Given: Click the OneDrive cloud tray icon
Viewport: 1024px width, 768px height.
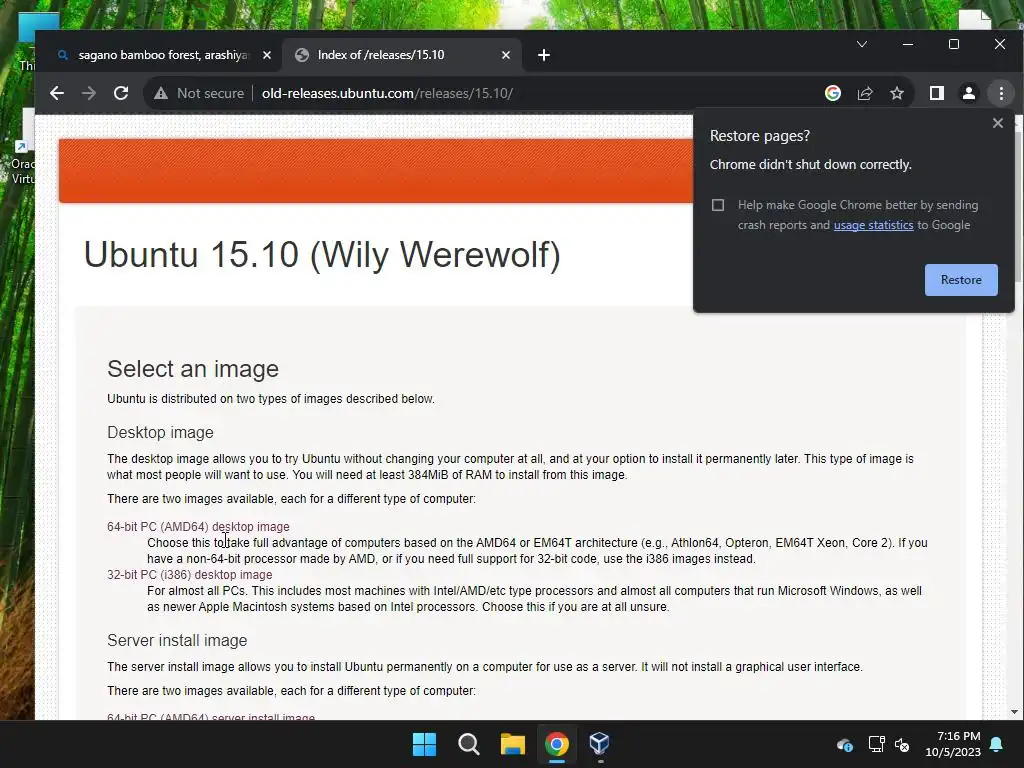Looking at the screenshot, I should (x=845, y=744).
